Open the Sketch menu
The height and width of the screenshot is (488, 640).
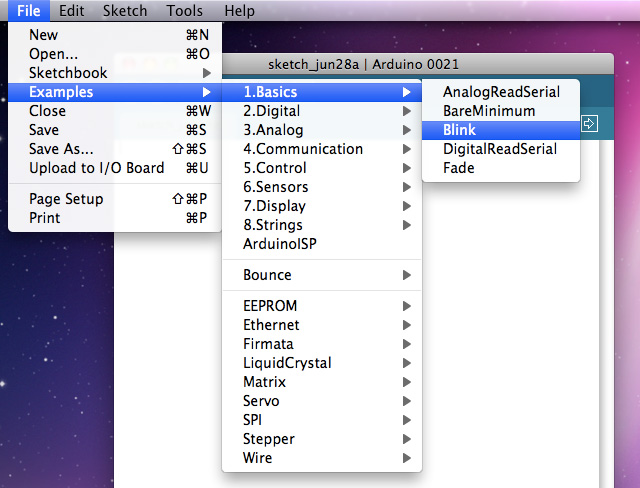click(x=125, y=11)
